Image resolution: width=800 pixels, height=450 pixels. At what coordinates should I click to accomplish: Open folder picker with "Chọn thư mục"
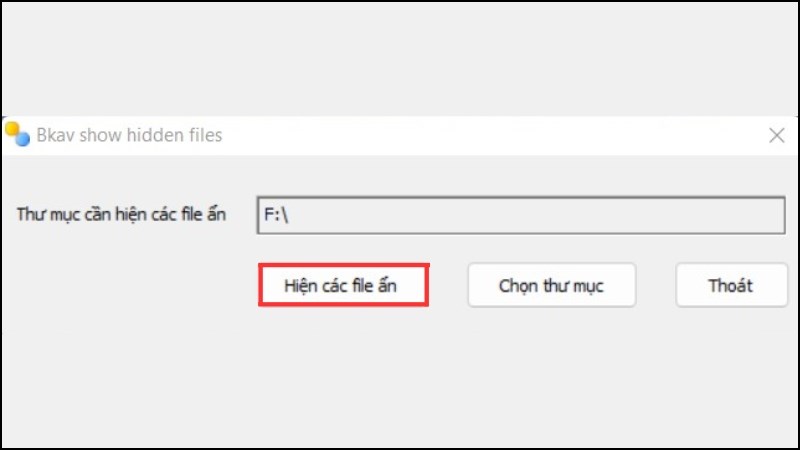551,286
